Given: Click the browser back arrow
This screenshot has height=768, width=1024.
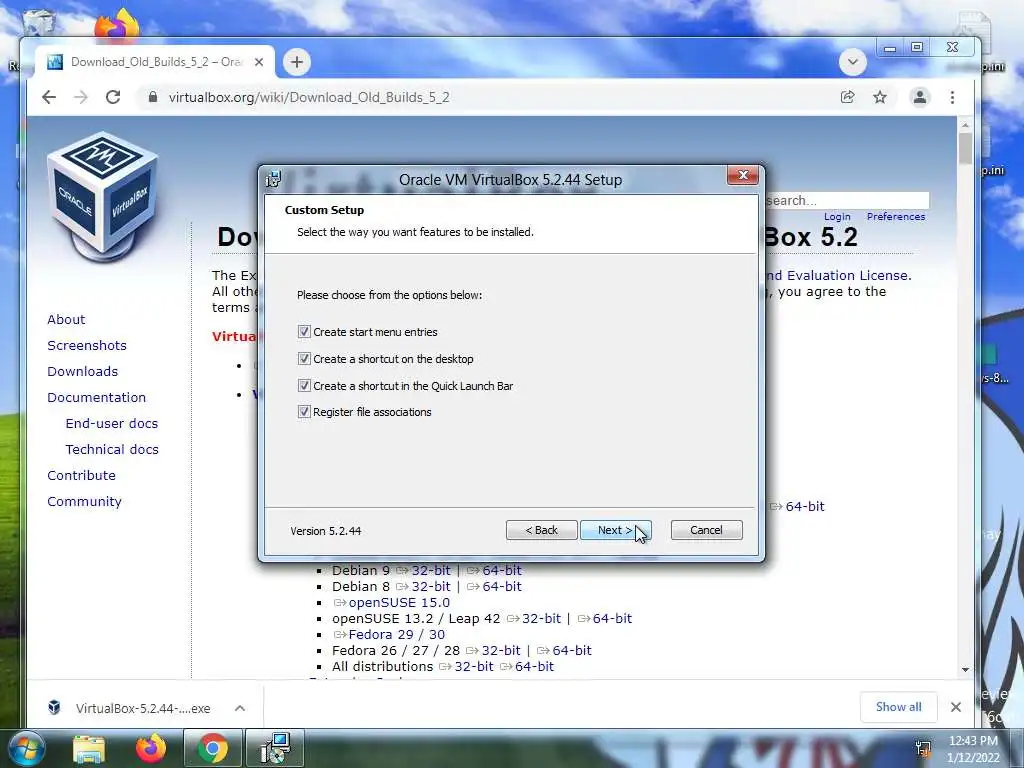Looking at the screenshot, I should [x=49, y=97].
